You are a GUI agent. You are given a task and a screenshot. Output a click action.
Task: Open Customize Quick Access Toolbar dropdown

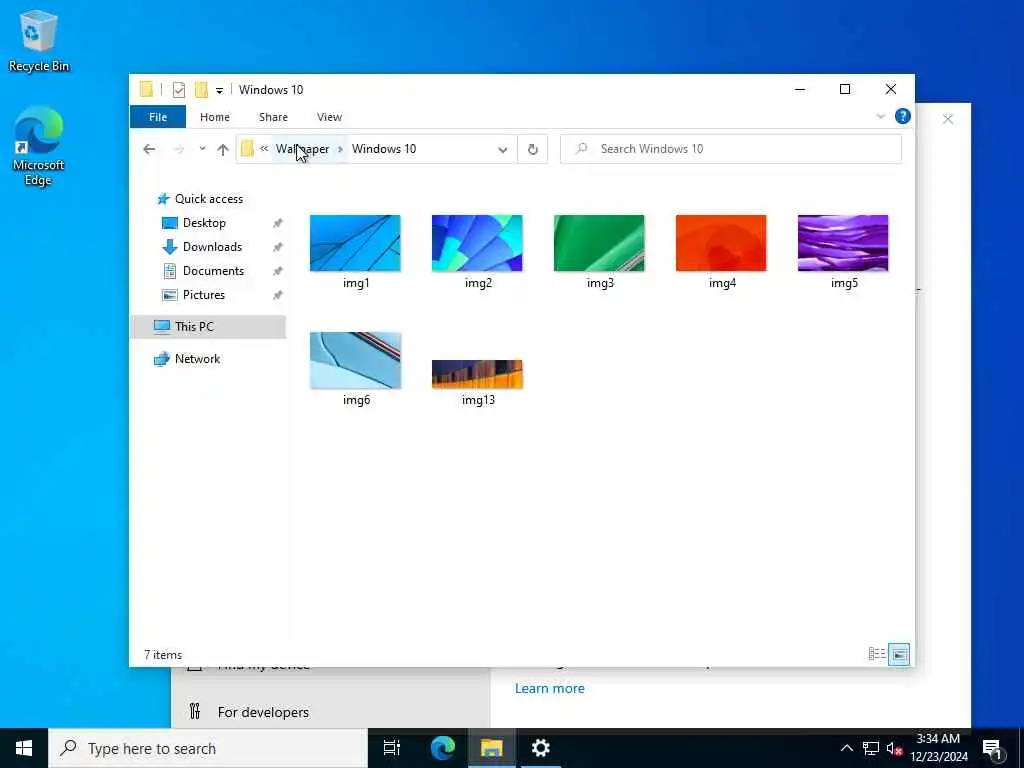click(x=219, y=90)
